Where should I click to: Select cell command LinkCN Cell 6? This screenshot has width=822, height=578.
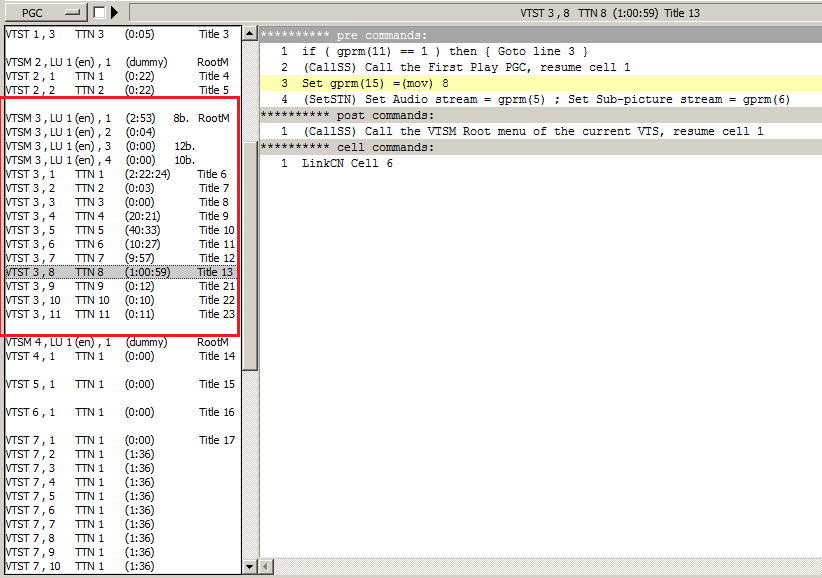(541, 163)
